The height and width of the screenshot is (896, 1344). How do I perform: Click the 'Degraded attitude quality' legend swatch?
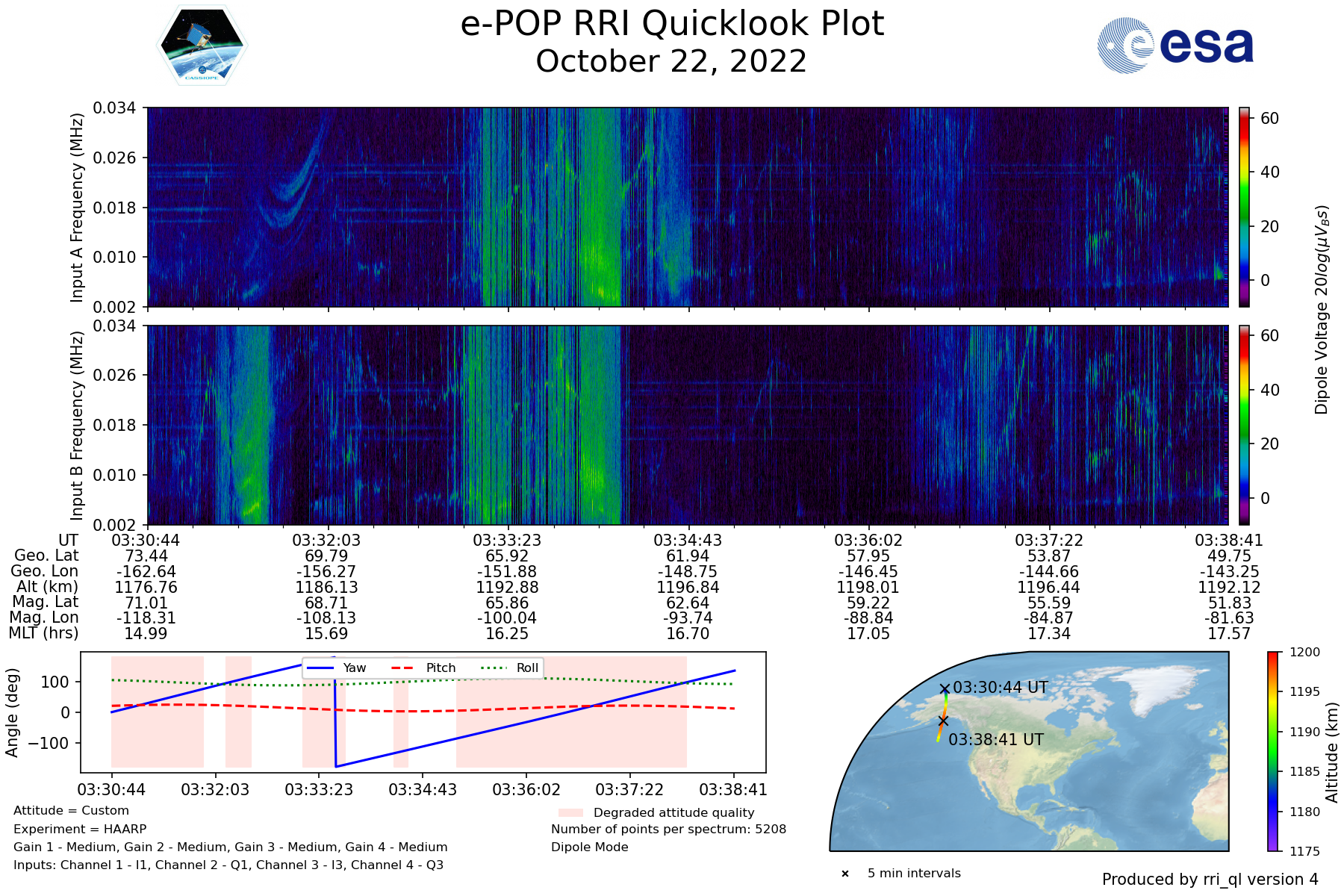[x=570, y=812]
